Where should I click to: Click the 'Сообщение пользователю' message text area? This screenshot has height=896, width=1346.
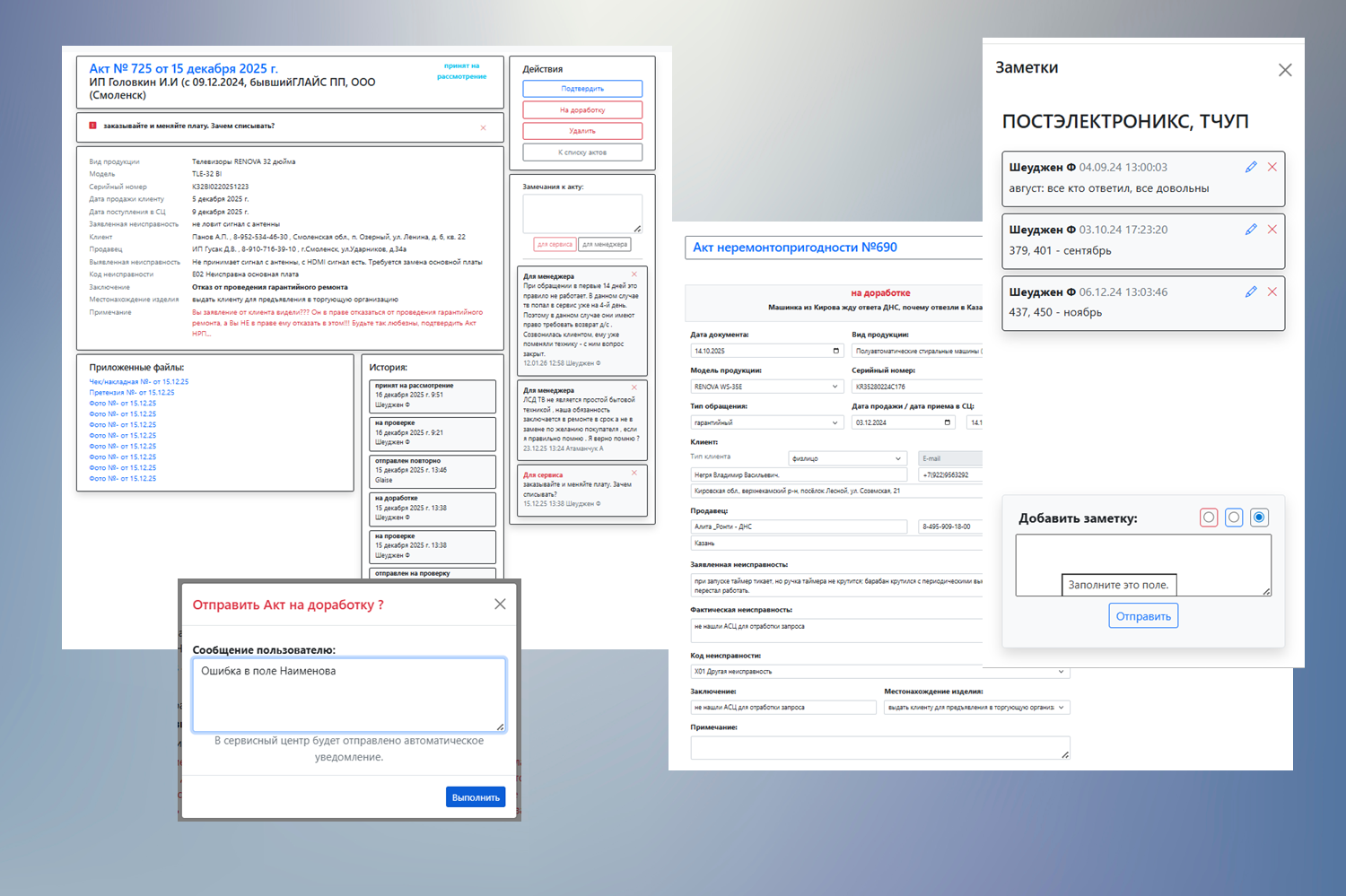coord(349,695)
